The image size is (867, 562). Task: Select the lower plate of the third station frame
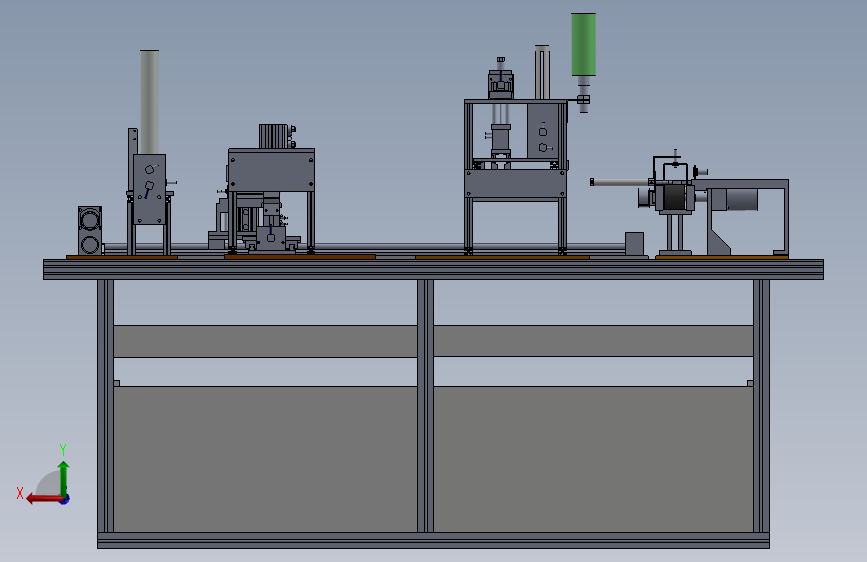pyautogui.click(x=516, y=184)
